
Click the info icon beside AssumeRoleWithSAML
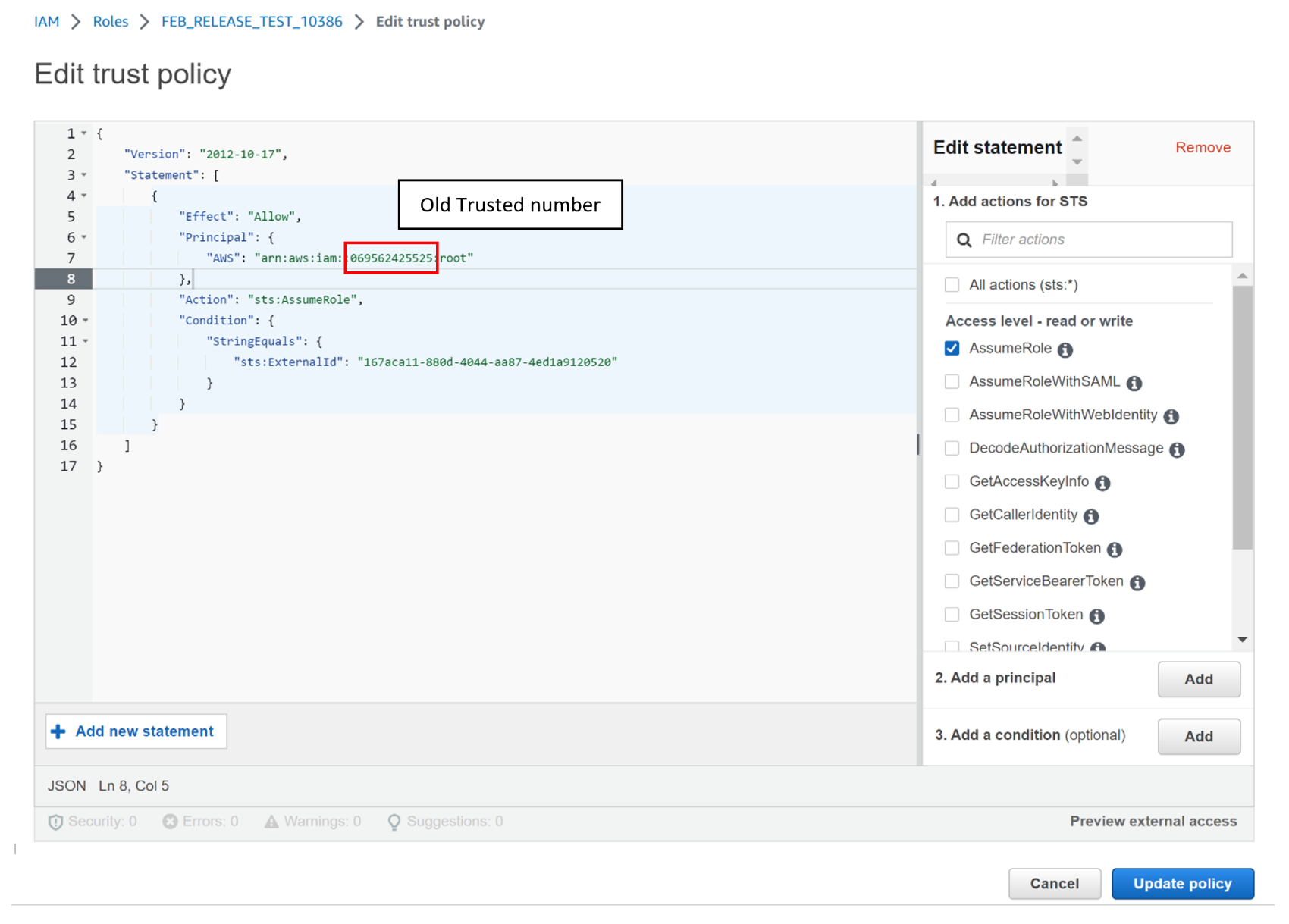point(1134,383)
